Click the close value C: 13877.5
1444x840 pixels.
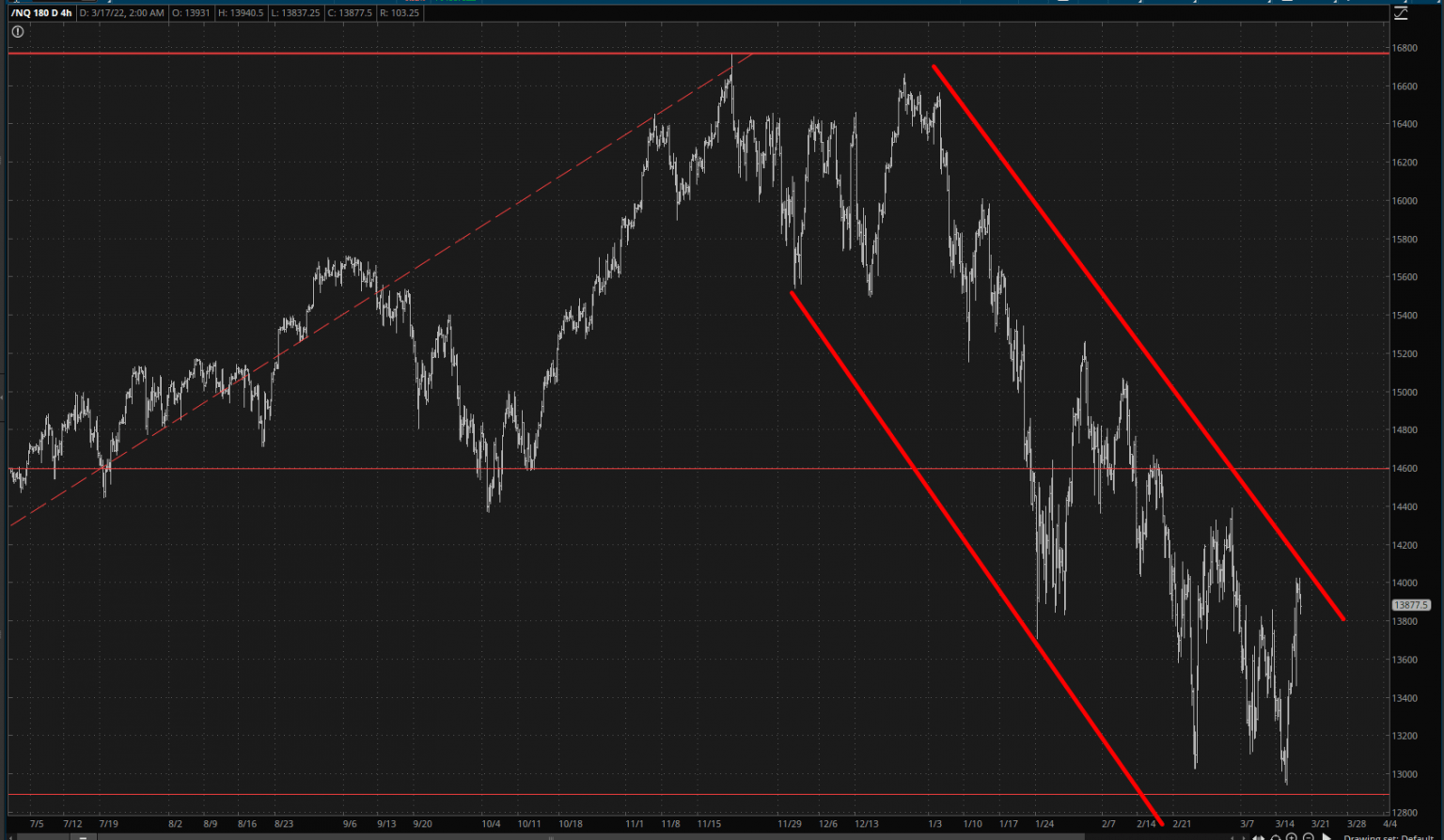(x=350, y=13)
